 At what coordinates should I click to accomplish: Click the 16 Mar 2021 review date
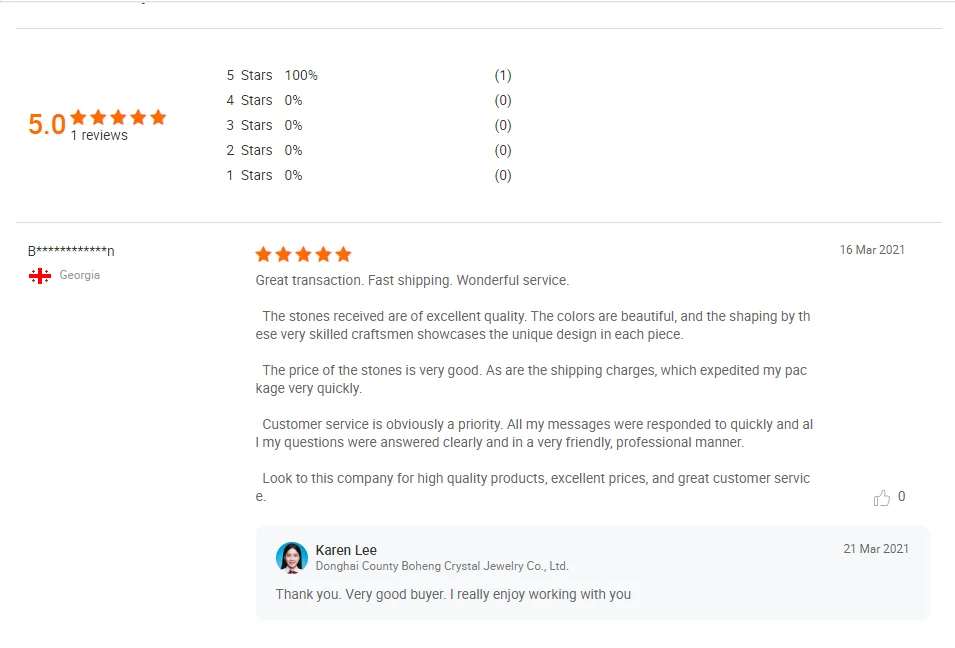tap(872, 250)
